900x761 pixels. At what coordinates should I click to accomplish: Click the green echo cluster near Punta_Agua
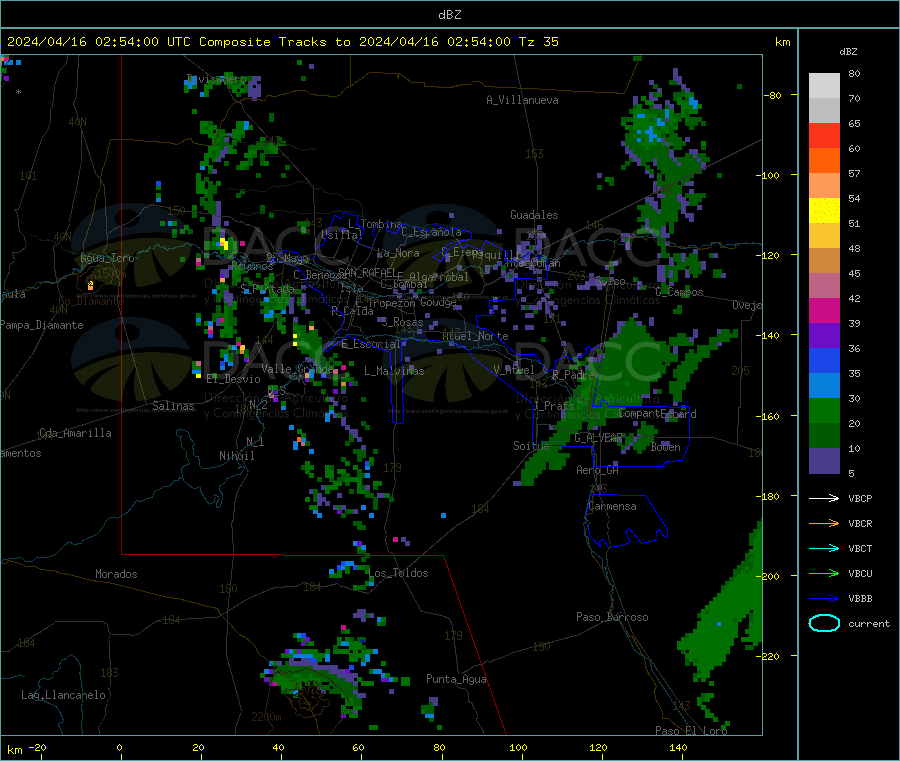click(429, 709)
